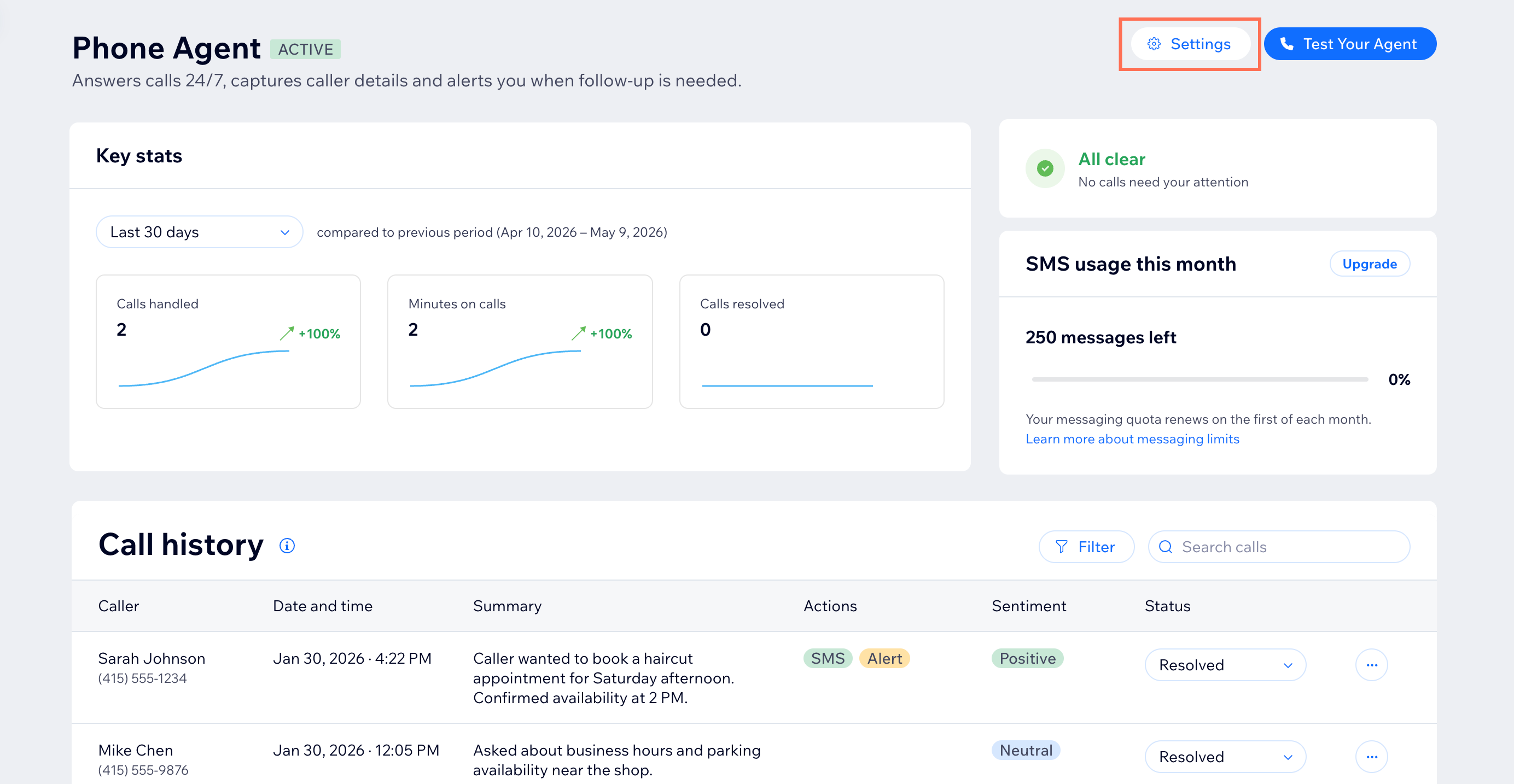Click Jan 30, 2026 · 4:22 PM date cell
This screenshot has width=1514, height=784.
(x=352, y=658)
